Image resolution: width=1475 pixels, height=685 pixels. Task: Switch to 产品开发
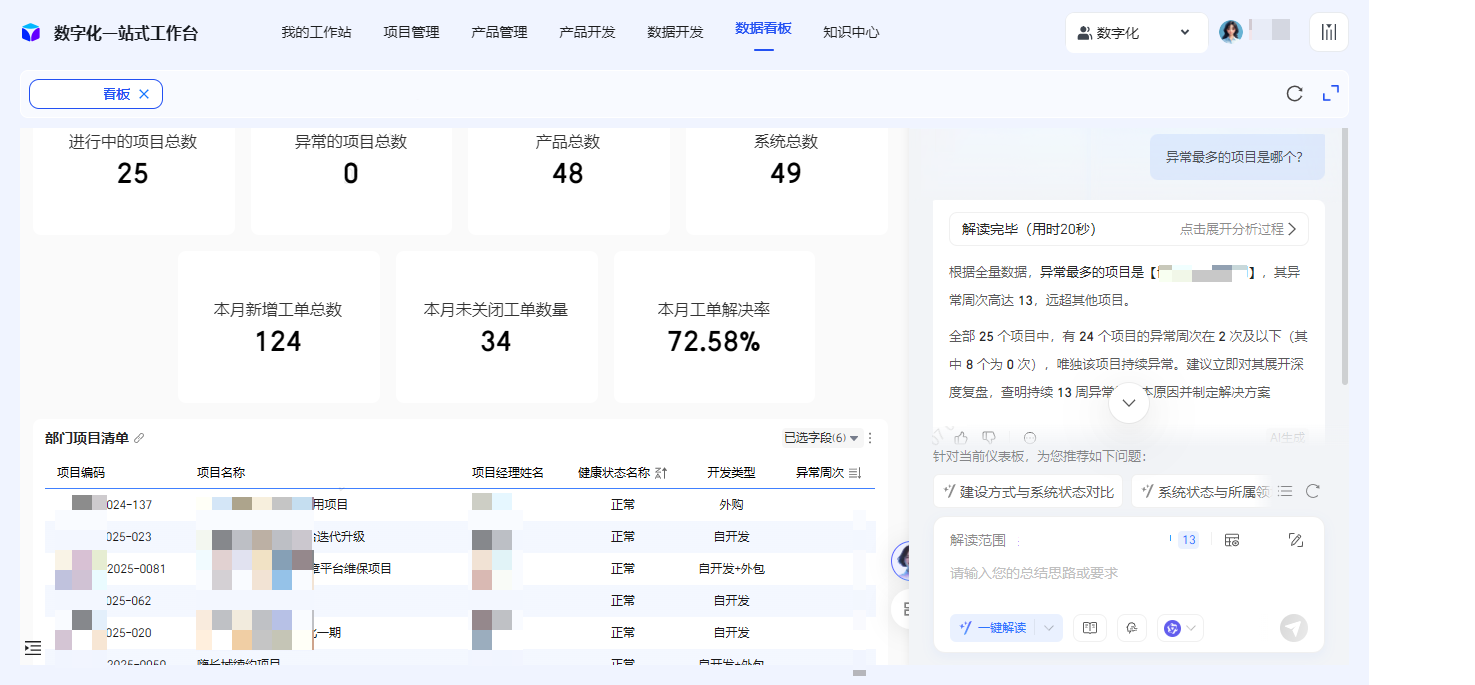[x=587, y=32]
